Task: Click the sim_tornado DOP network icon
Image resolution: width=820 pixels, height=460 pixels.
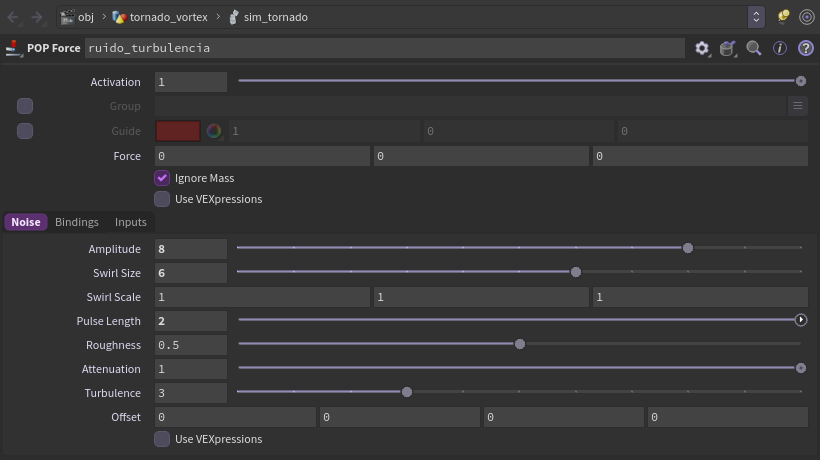Action: 234,17
